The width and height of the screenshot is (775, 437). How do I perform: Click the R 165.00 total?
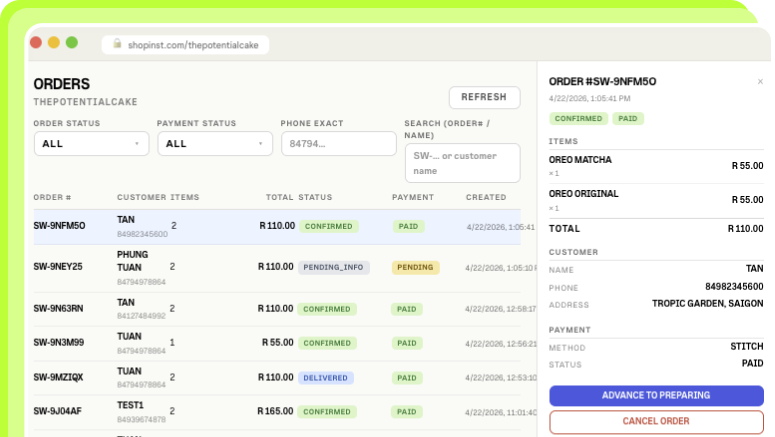click(x=275, y=411)
